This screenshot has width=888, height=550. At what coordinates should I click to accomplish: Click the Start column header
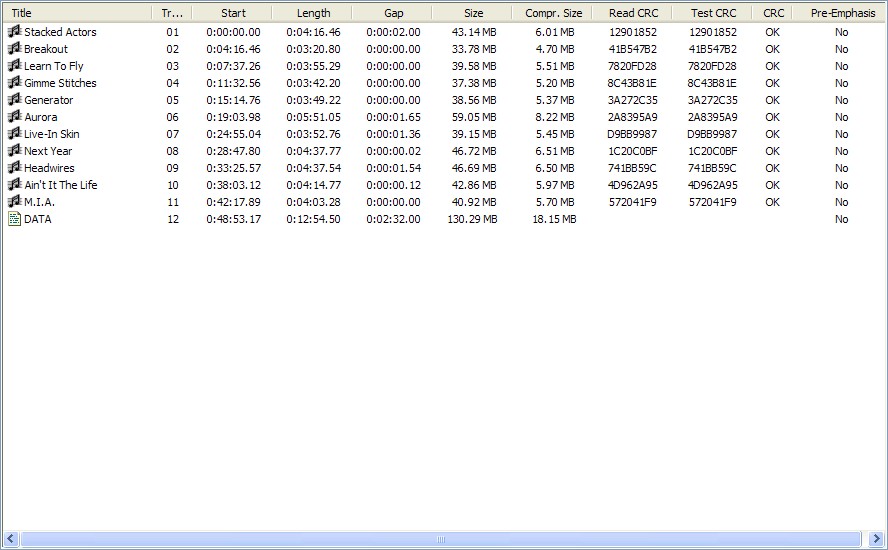pos(232,13)
